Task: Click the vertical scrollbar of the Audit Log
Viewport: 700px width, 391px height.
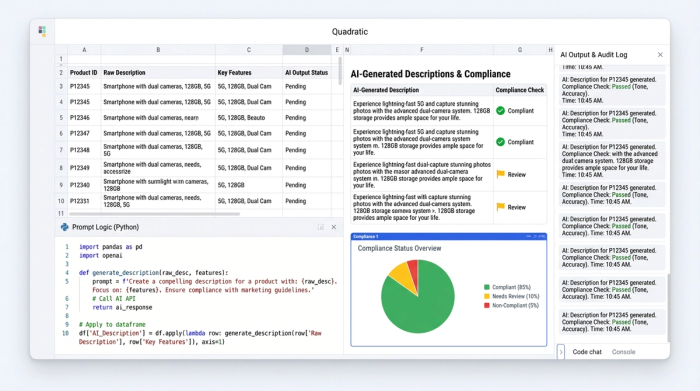Action: pyautogui.click(x=668, y=307)
